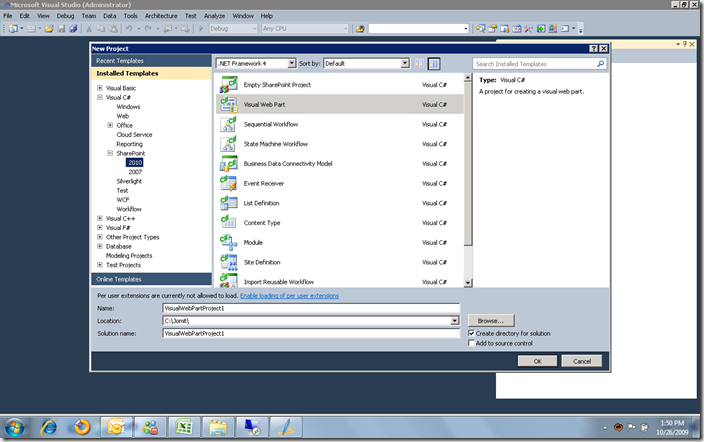Select the Site Definition template icon

[x=229, y=262]
